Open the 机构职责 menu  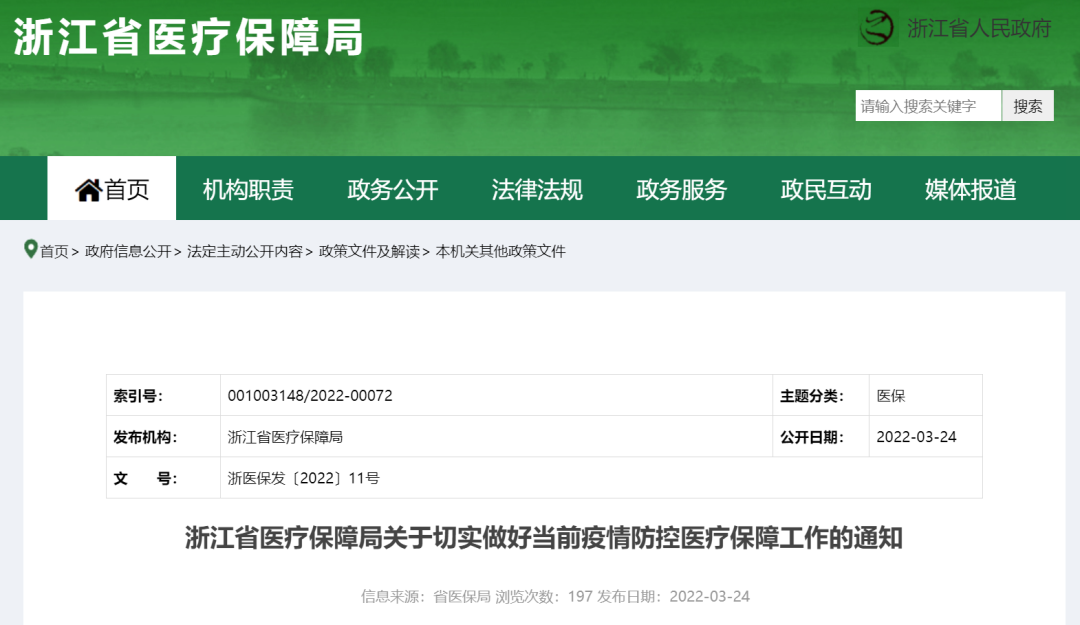click(248, 189)
